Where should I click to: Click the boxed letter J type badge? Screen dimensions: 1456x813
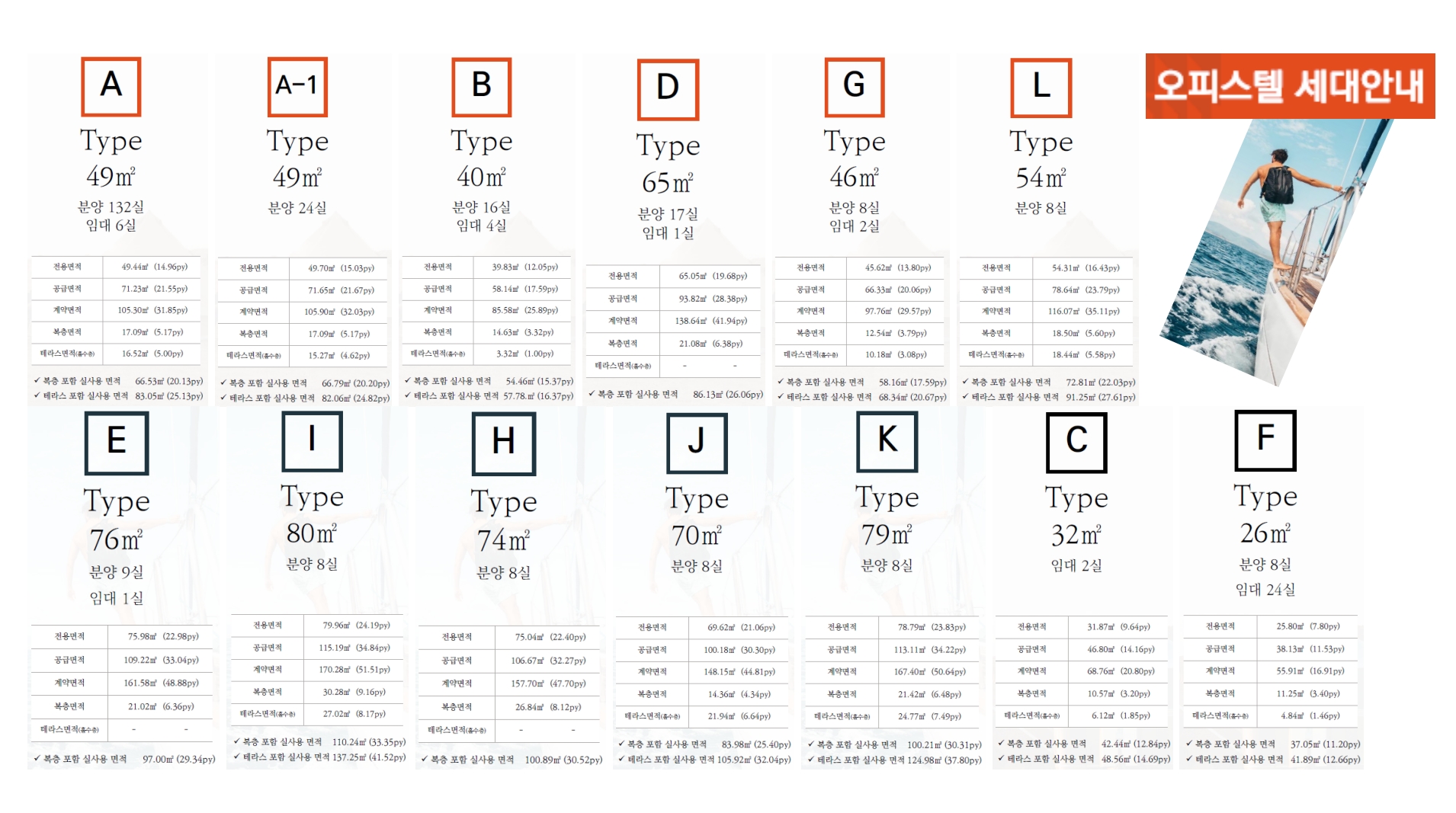[697, 443]
